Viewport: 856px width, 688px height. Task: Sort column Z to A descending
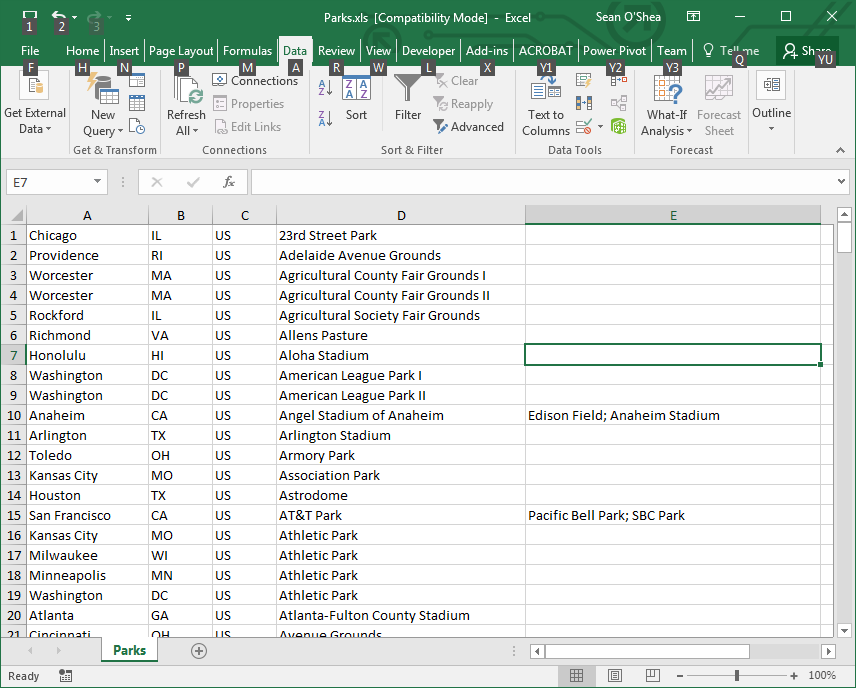(325, 118)
